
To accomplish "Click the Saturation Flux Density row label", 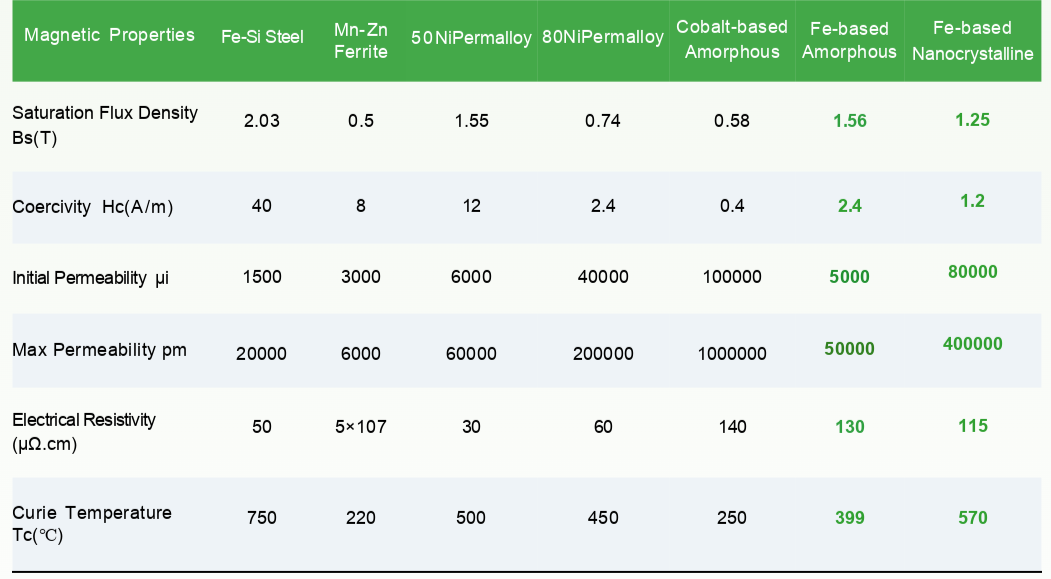I will [105, 125].
